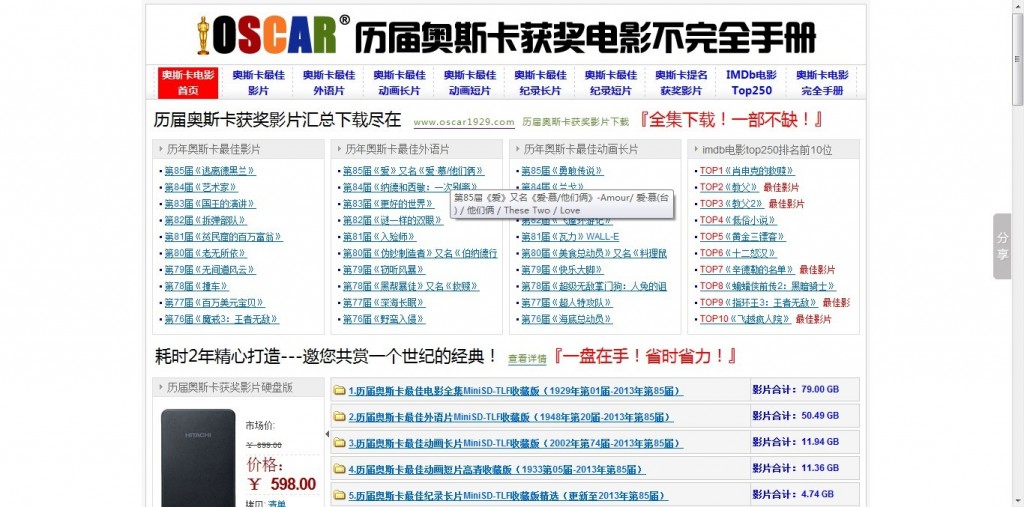Open the 奥斯卡最佳影片 nav tab
1024x507 pixels.
pyautogui.click(x=258, y=82)
